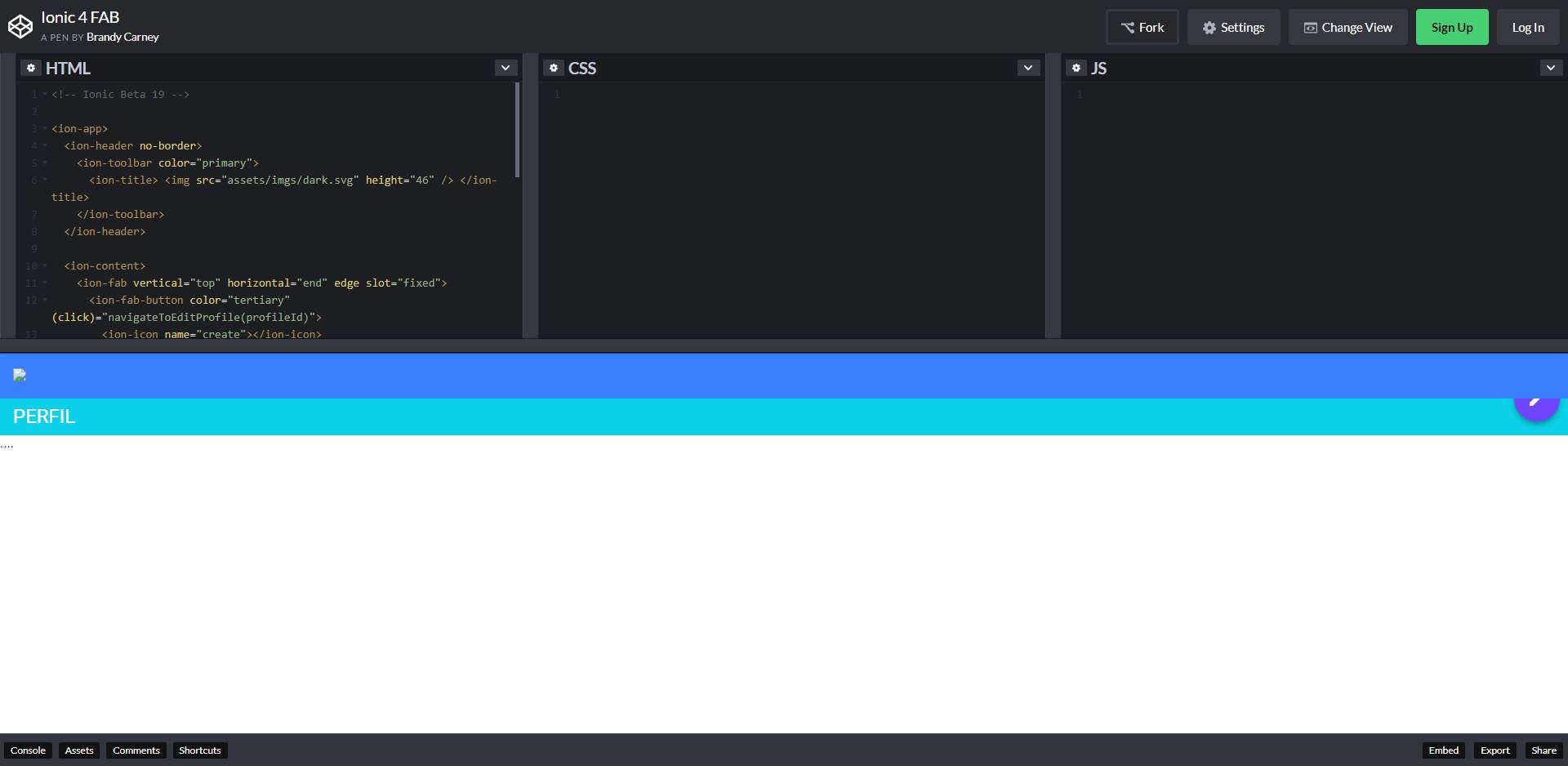1568x766 pixels.
Task: Open the HTML panel gear settings icon
Action: click(x=31, y=68)
